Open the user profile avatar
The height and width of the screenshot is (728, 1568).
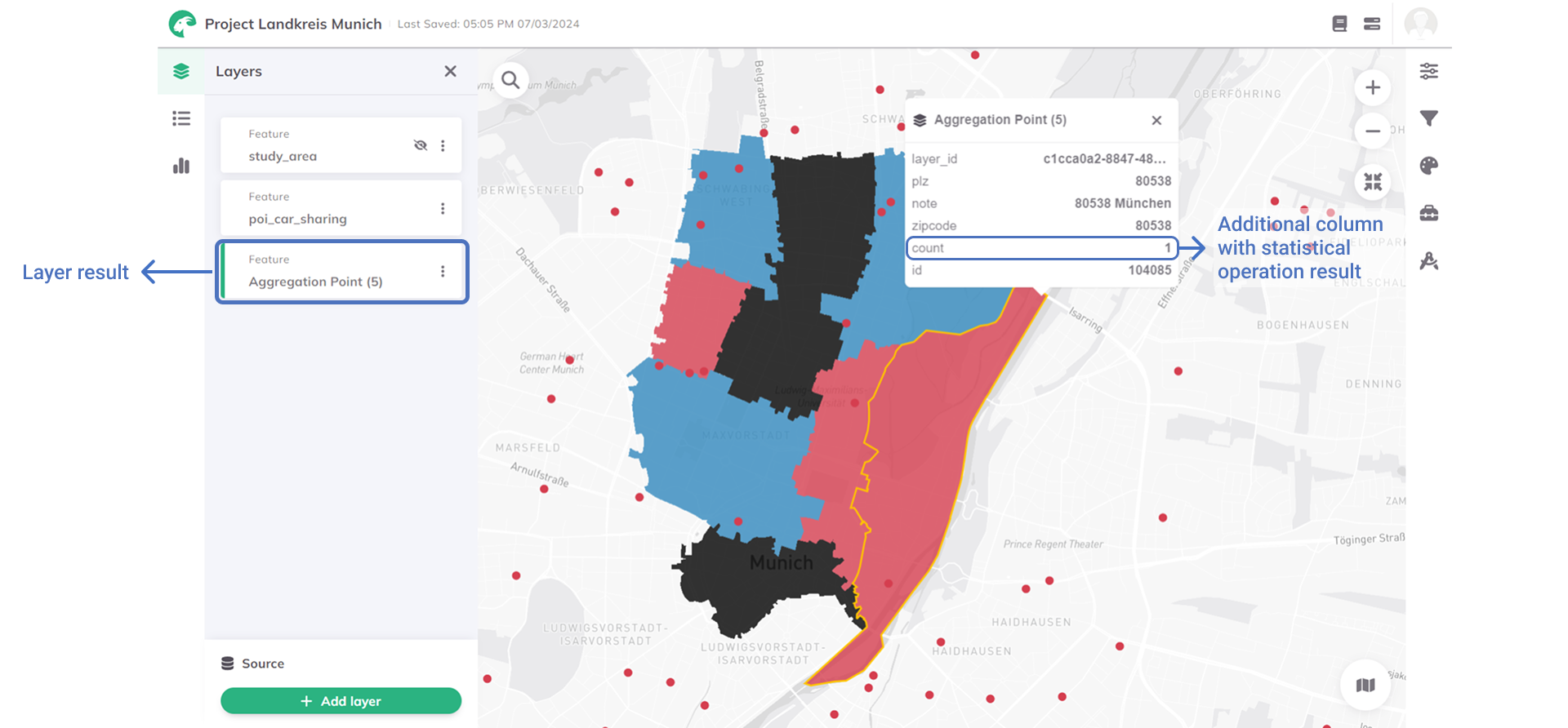point(1420,24)
